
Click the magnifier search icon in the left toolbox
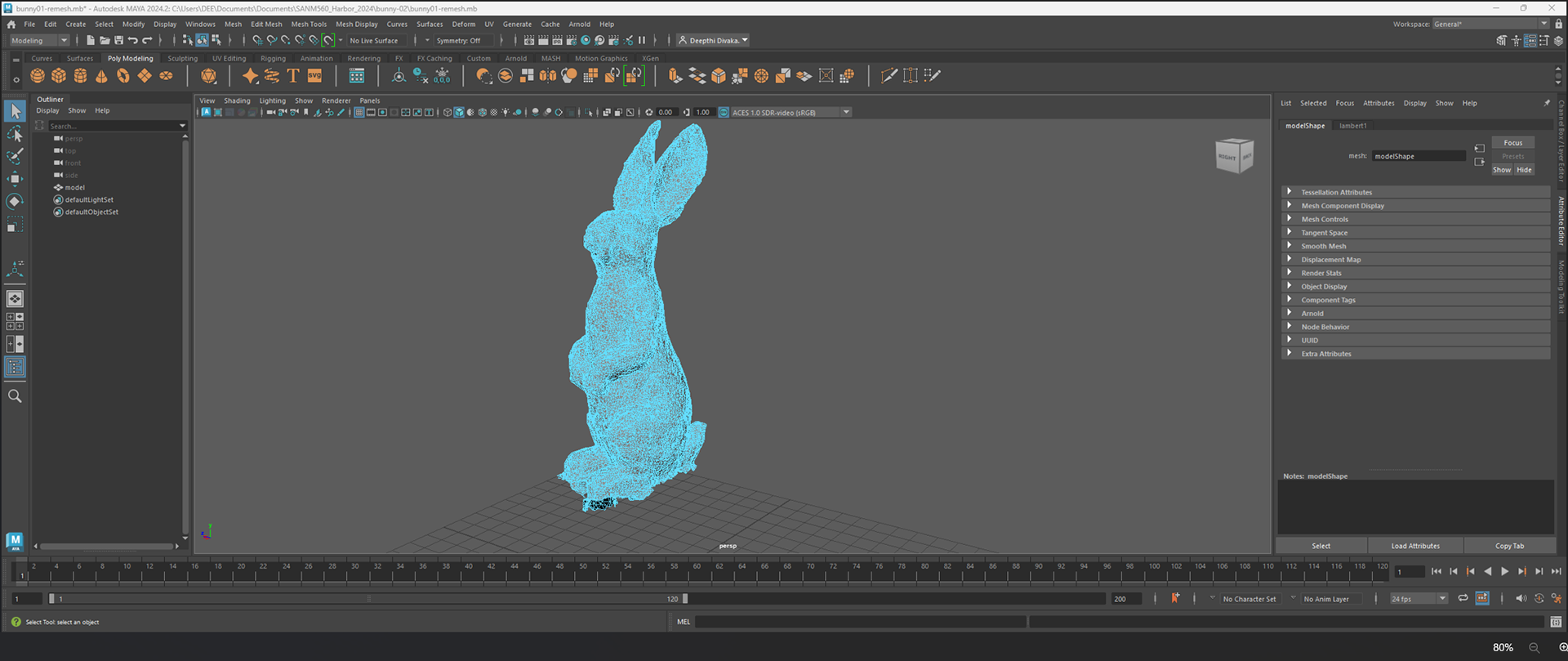(x=15, y=396)
